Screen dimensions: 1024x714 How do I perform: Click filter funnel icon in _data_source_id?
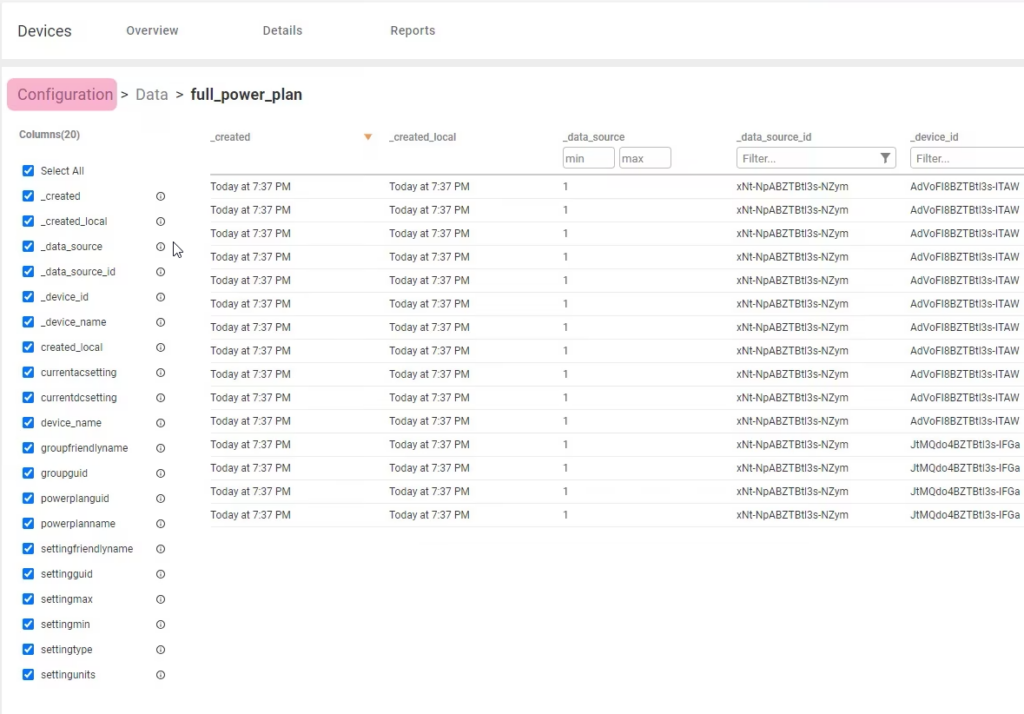pos(885,158)
